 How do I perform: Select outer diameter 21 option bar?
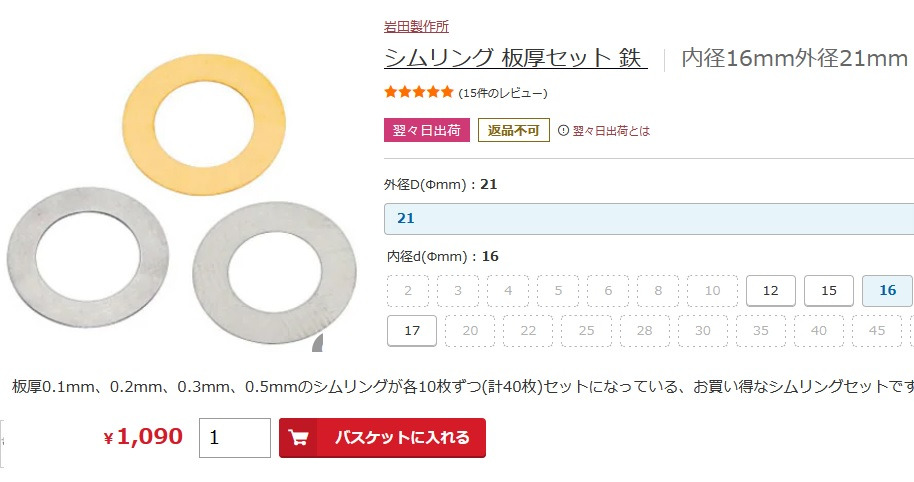[x=648, y=218]
